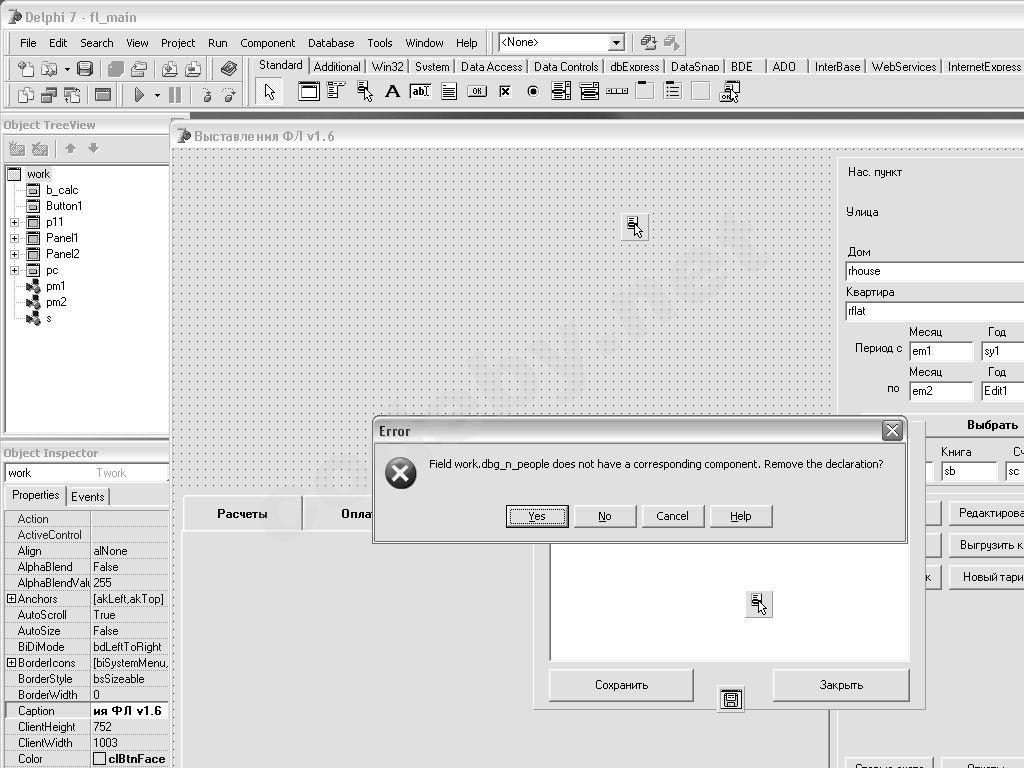This screenshot has height=768, width=1024.
Task: Select the Label component in palette
Action: (x=392, y=91)
